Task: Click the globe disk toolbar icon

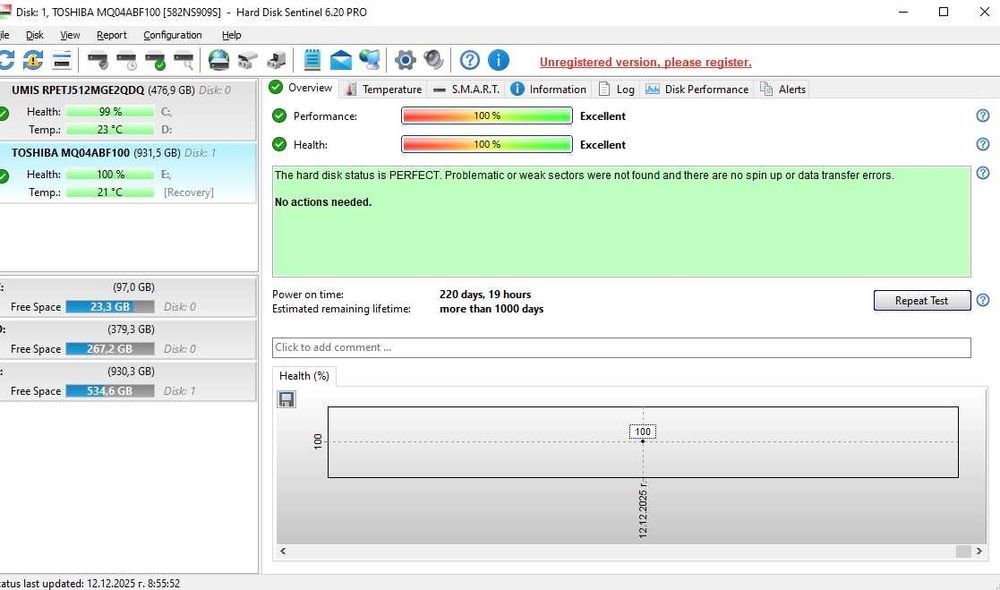Action: (219, 61)
